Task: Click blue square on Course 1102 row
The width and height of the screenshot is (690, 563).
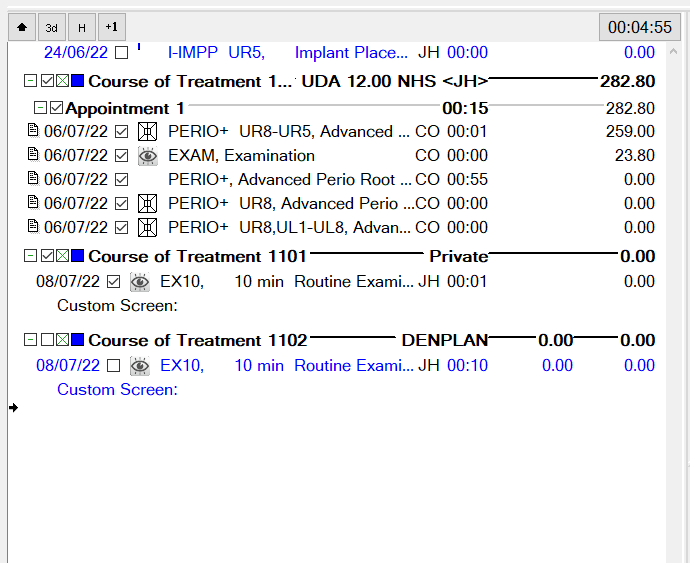Action: tap(77, 340)
